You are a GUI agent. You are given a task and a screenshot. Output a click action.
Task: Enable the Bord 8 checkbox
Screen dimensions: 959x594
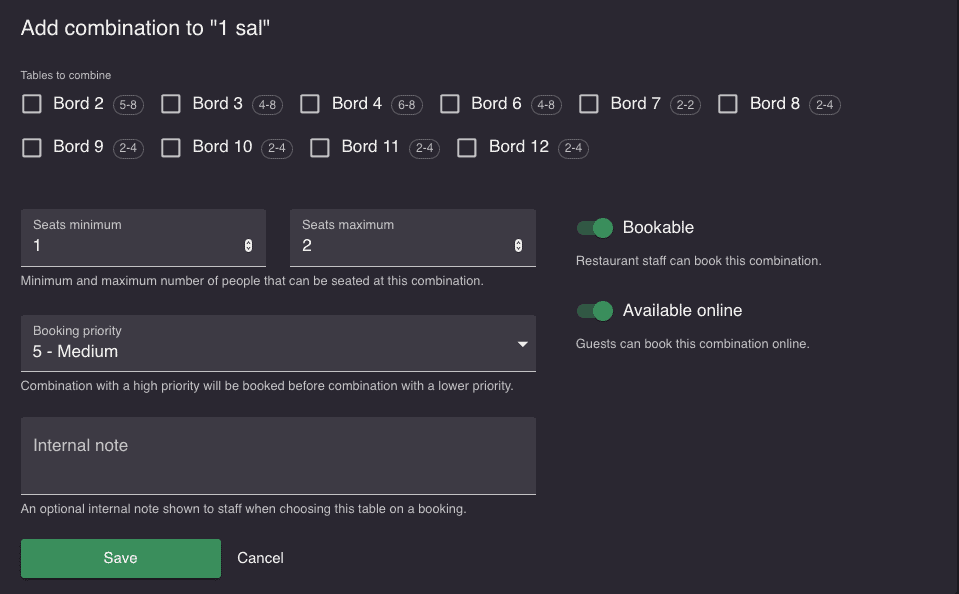728,104
